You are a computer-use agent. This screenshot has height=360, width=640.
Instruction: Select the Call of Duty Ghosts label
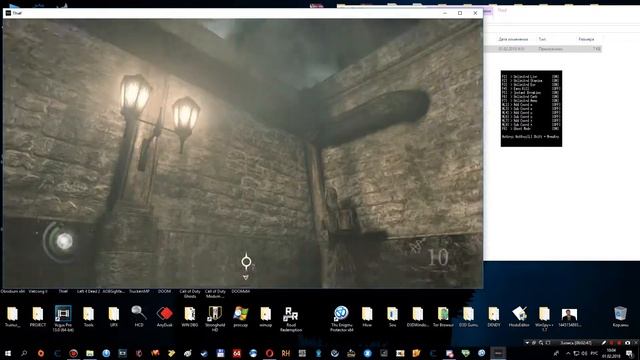click(190, 293)
